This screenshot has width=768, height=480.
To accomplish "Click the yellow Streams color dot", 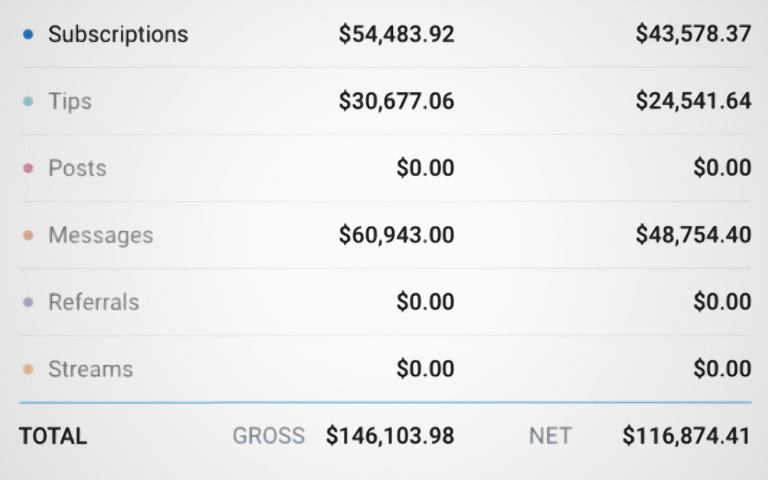I will (x=28, y=369).
